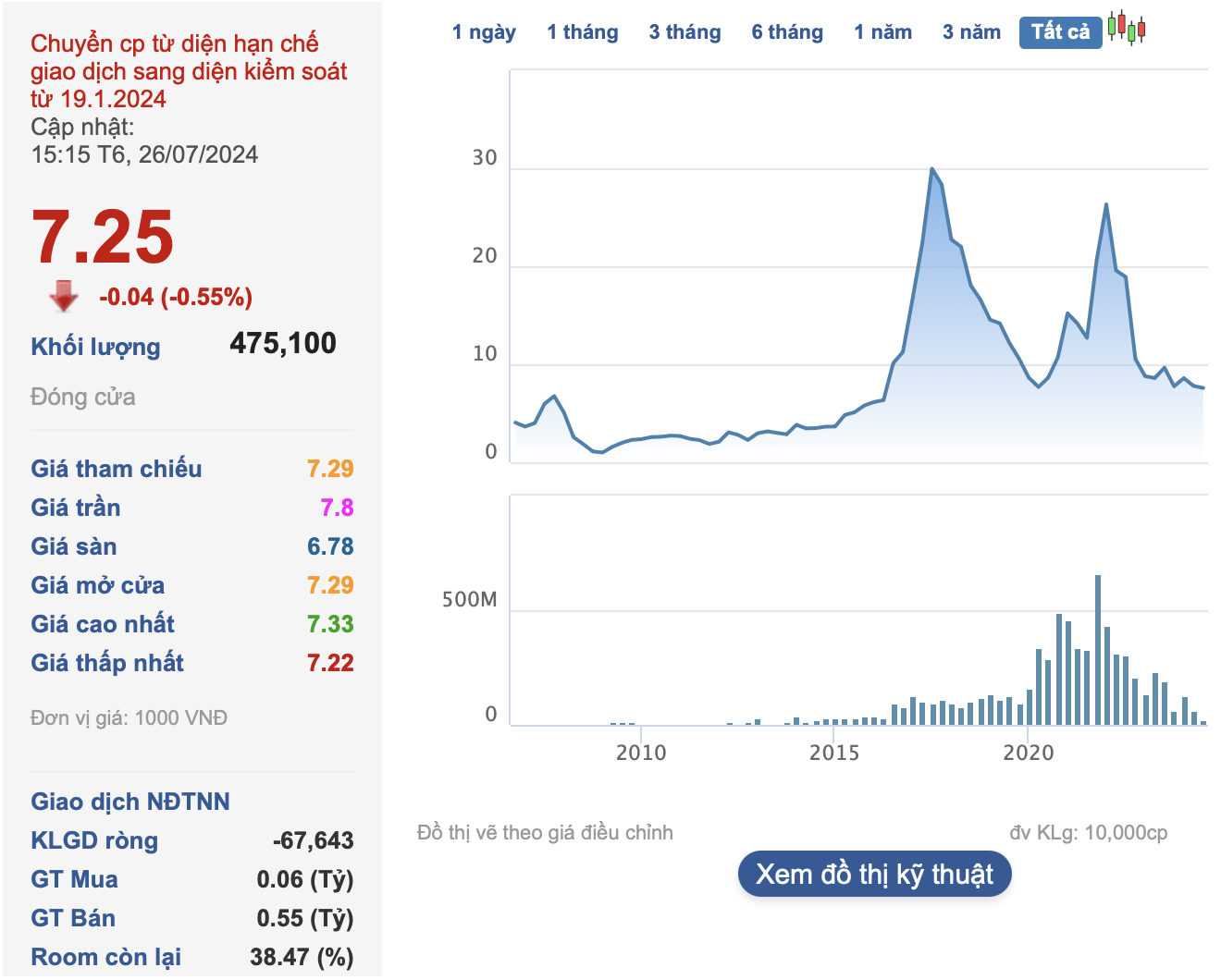The width and height of the screenshot is (1221, 980).
Task: Switch chart to candlestick view icon
Action: pos(1127,29)
